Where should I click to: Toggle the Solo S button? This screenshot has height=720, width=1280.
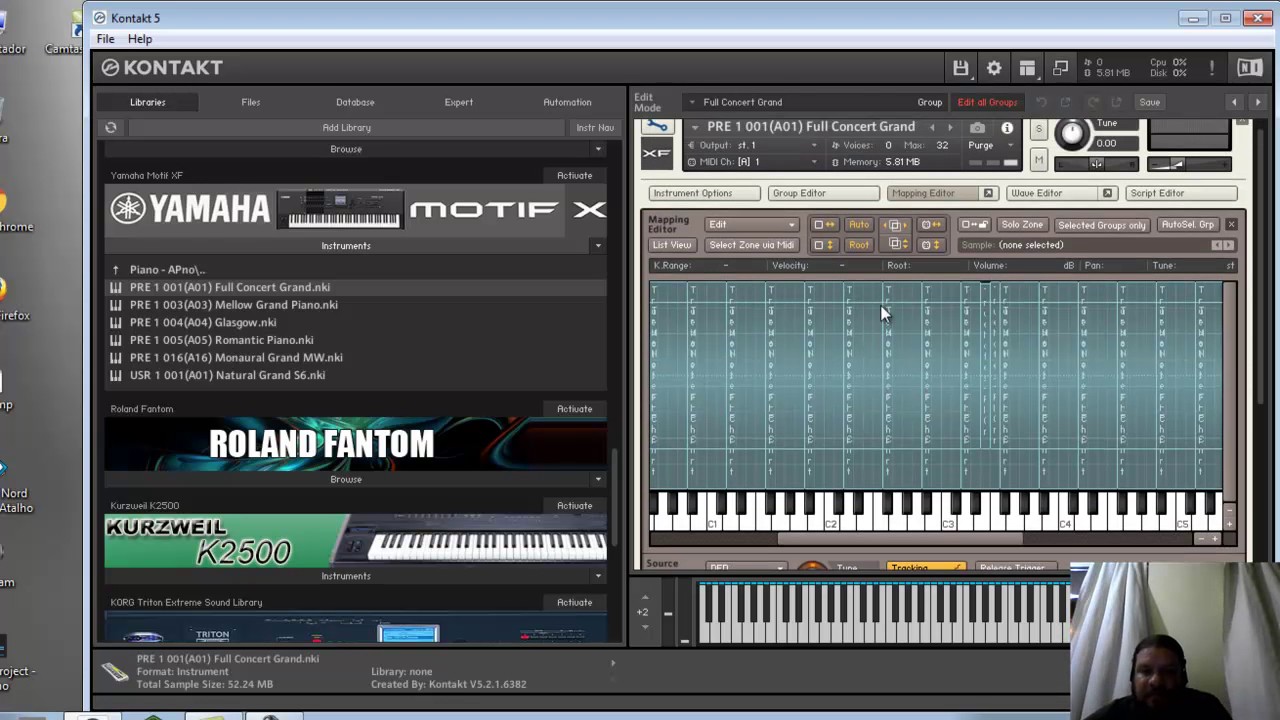point(1038,130)
